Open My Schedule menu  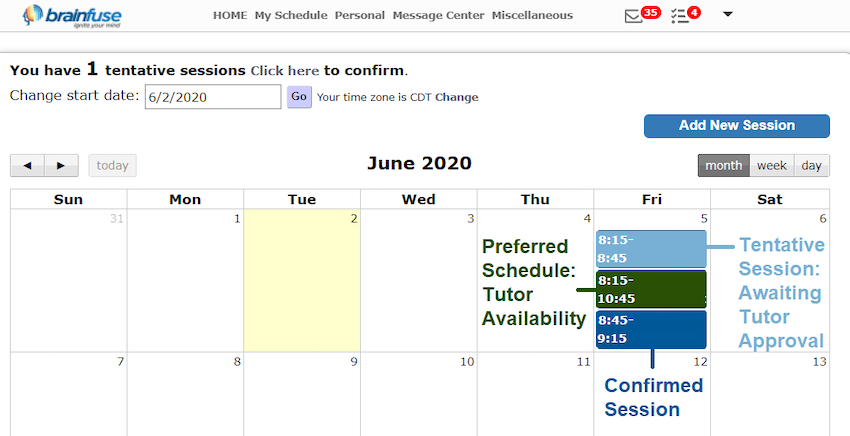click(x=291, y=16)
